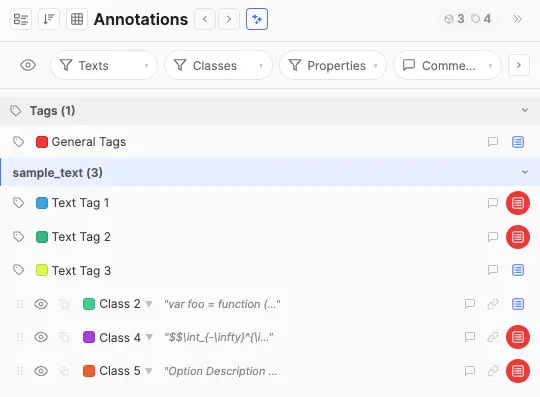Click the General Tags row
This screenshot has height=397, width=540.
(270, 142)
